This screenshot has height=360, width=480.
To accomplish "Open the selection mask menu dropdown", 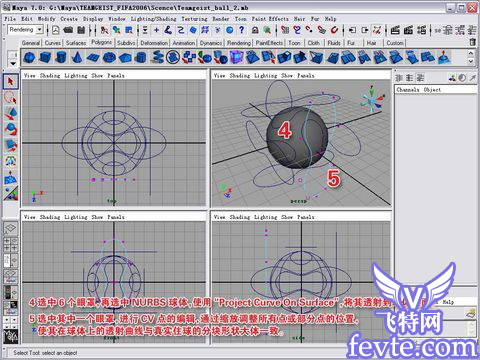I will [145, 30].
